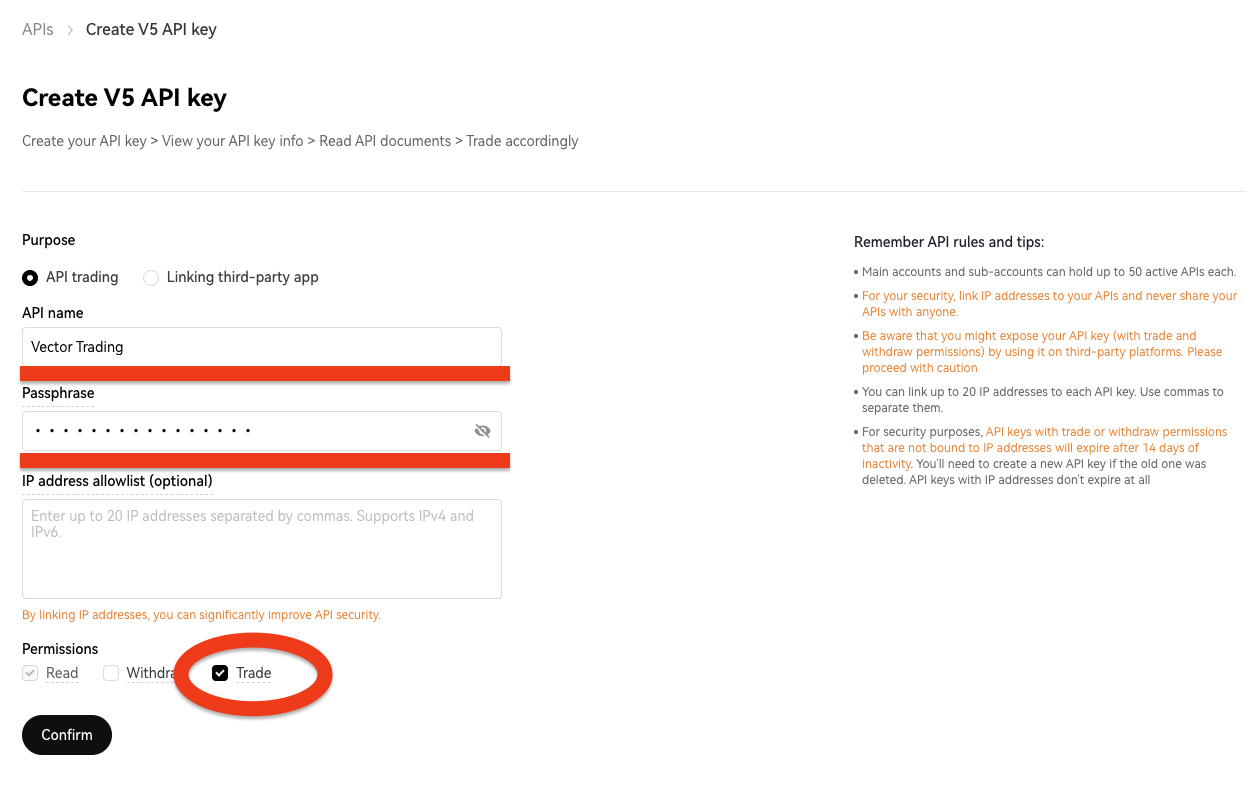The height and width of the screenshot is (806, 1254).
Task: Enable the Withdraw permission checkbox
Action: point(111,673)
